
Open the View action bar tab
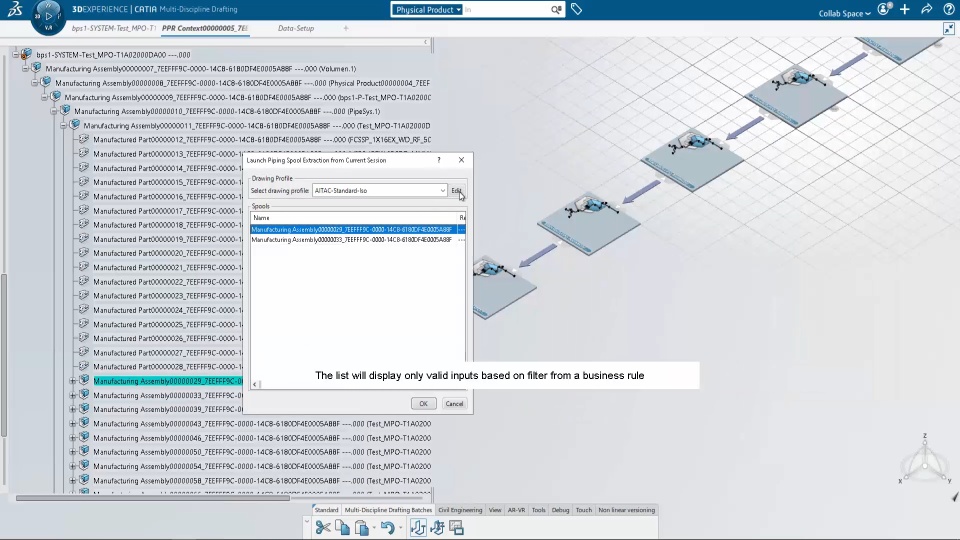tap(495, 509)
